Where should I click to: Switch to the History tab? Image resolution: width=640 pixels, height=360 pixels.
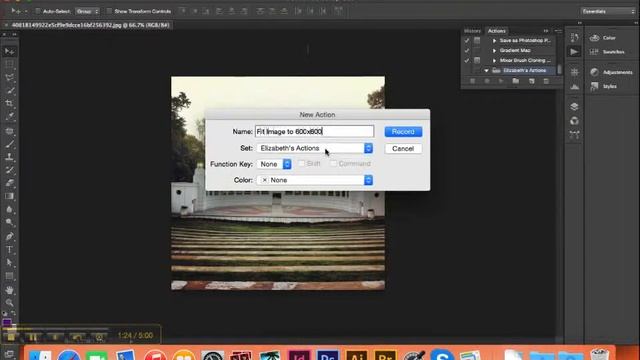472,31
